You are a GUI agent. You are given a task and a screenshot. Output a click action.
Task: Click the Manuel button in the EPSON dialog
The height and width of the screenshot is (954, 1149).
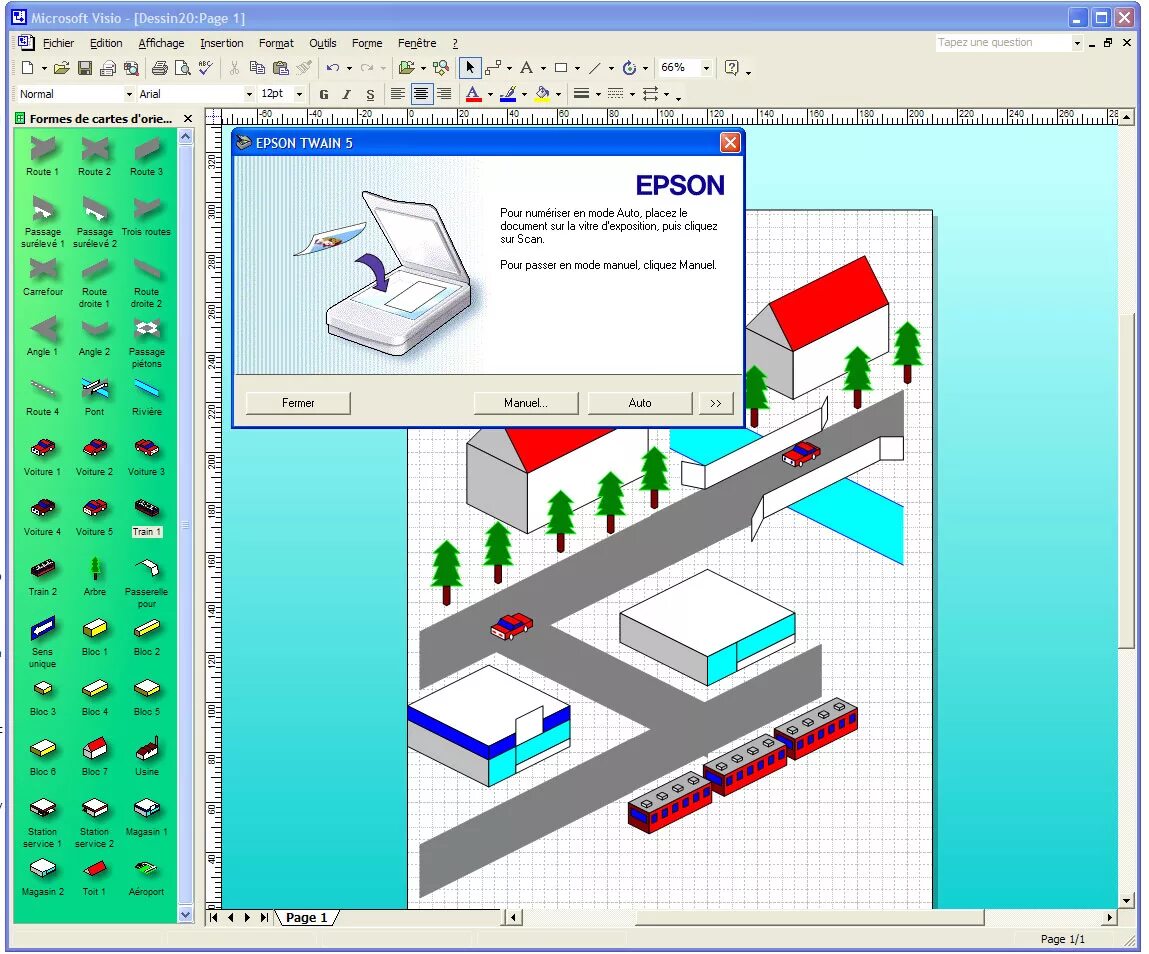(526, 402)
